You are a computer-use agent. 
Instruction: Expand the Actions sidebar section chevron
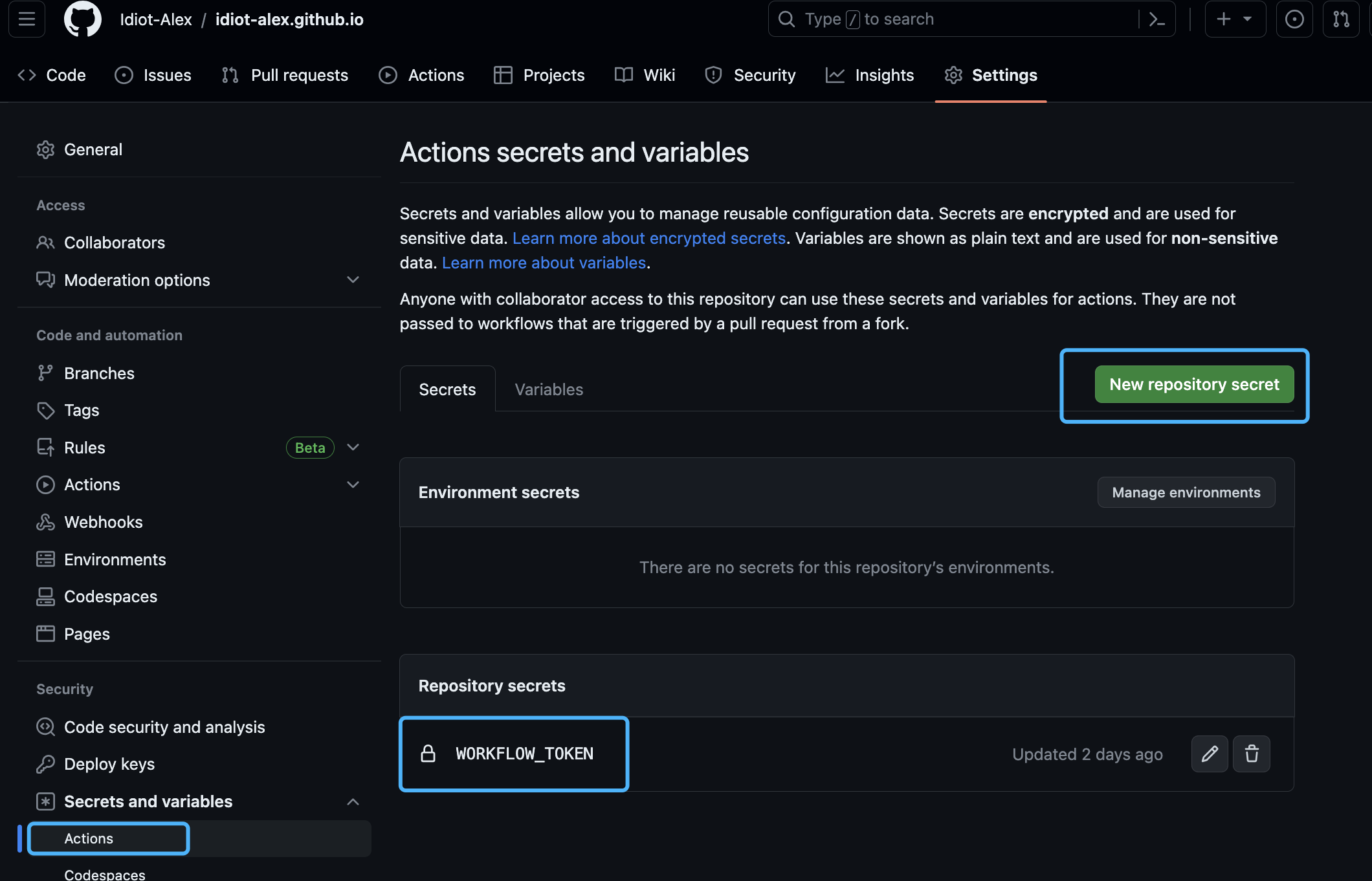click(353, 484)
